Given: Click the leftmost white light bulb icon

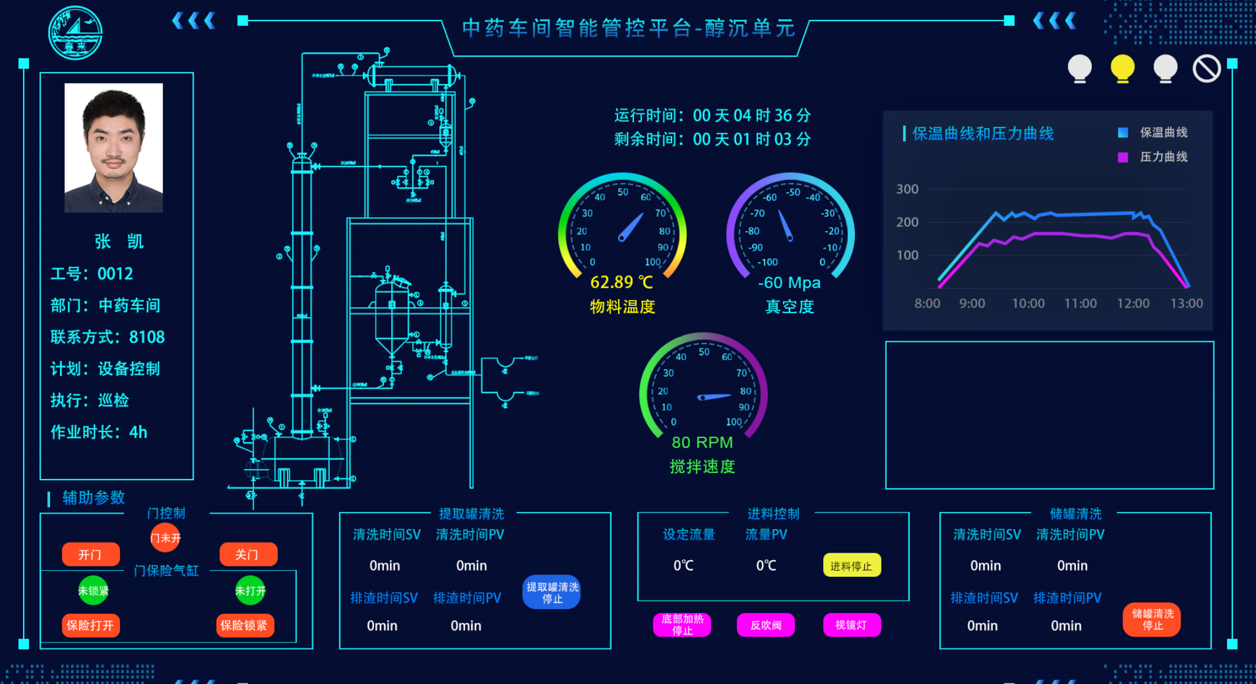Looking at the screenshot, I should click(x=1080, y=68).
